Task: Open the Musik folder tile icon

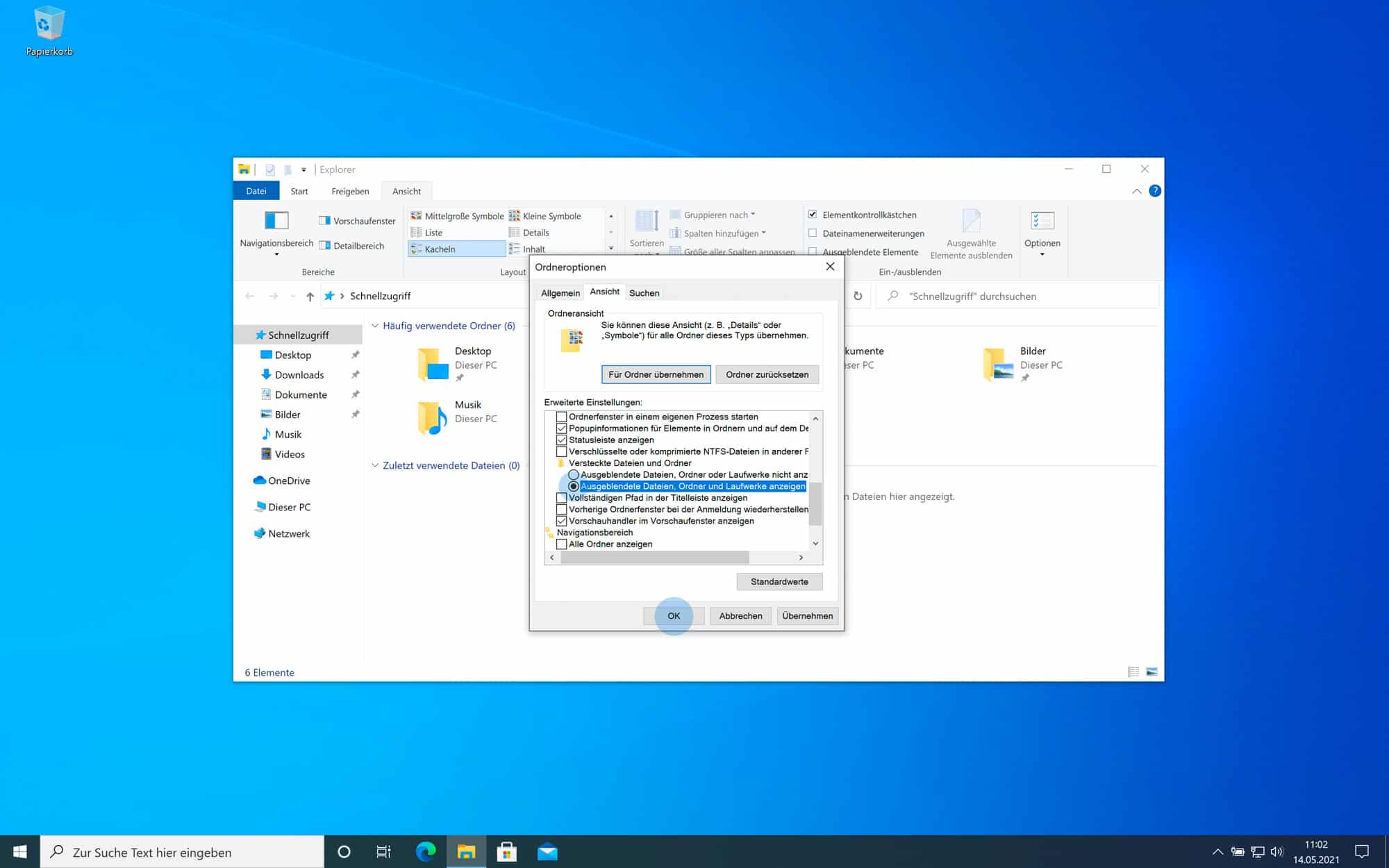Action: 433,418
